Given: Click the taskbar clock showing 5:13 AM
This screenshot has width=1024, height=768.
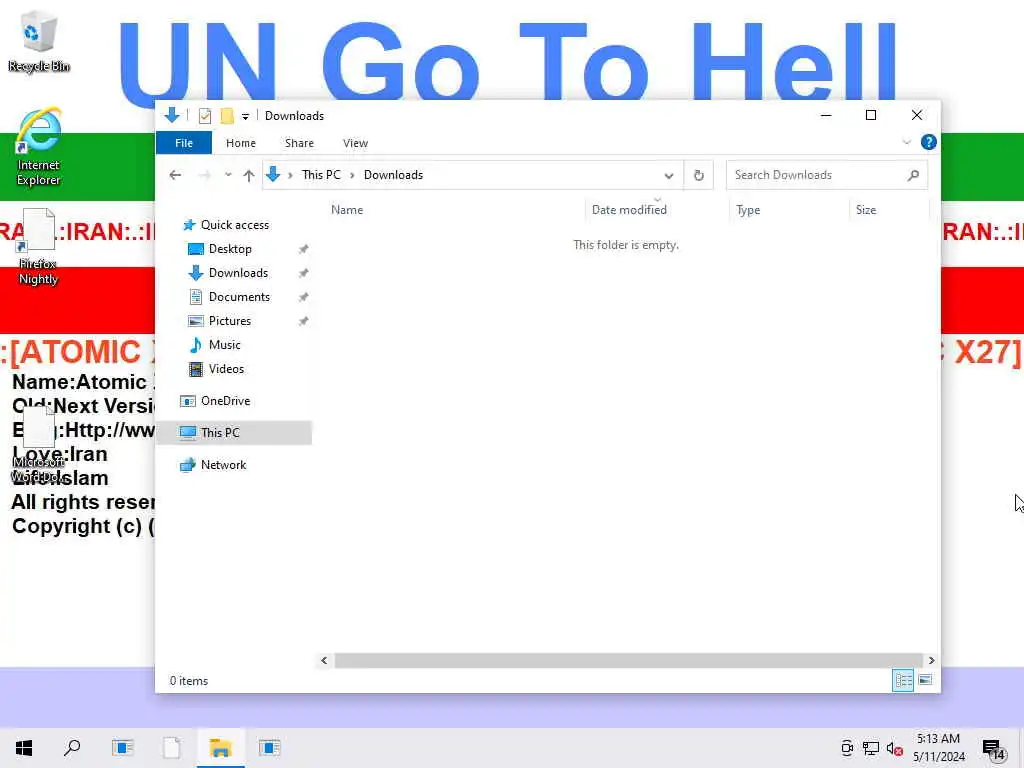Looking at the screenshot, I should tap(938, 748).
